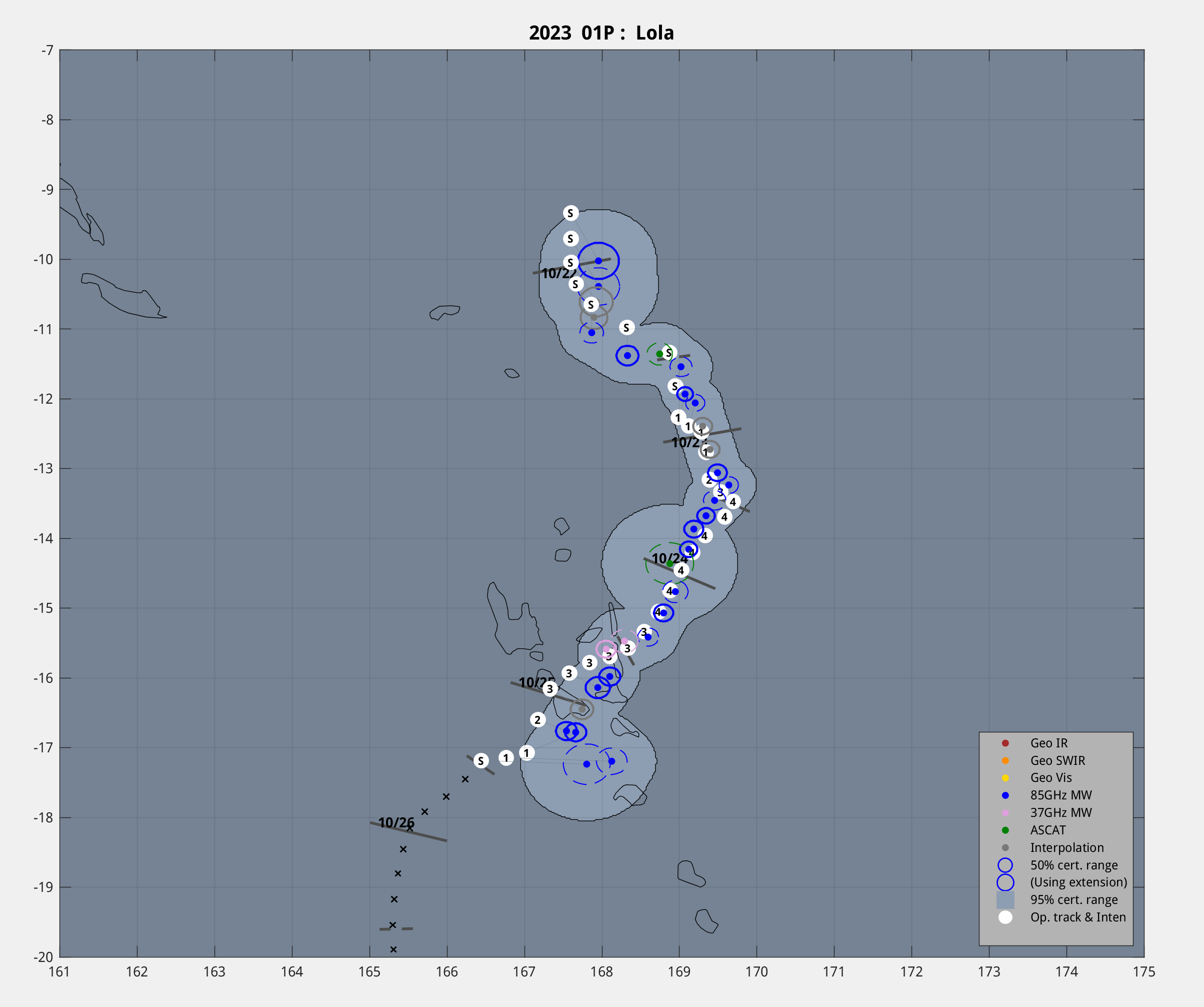Click the plot title 2023 01P : Lola
This screenshot has width=1204, height=1007.
pyautogui.click(x=601, y=33)
